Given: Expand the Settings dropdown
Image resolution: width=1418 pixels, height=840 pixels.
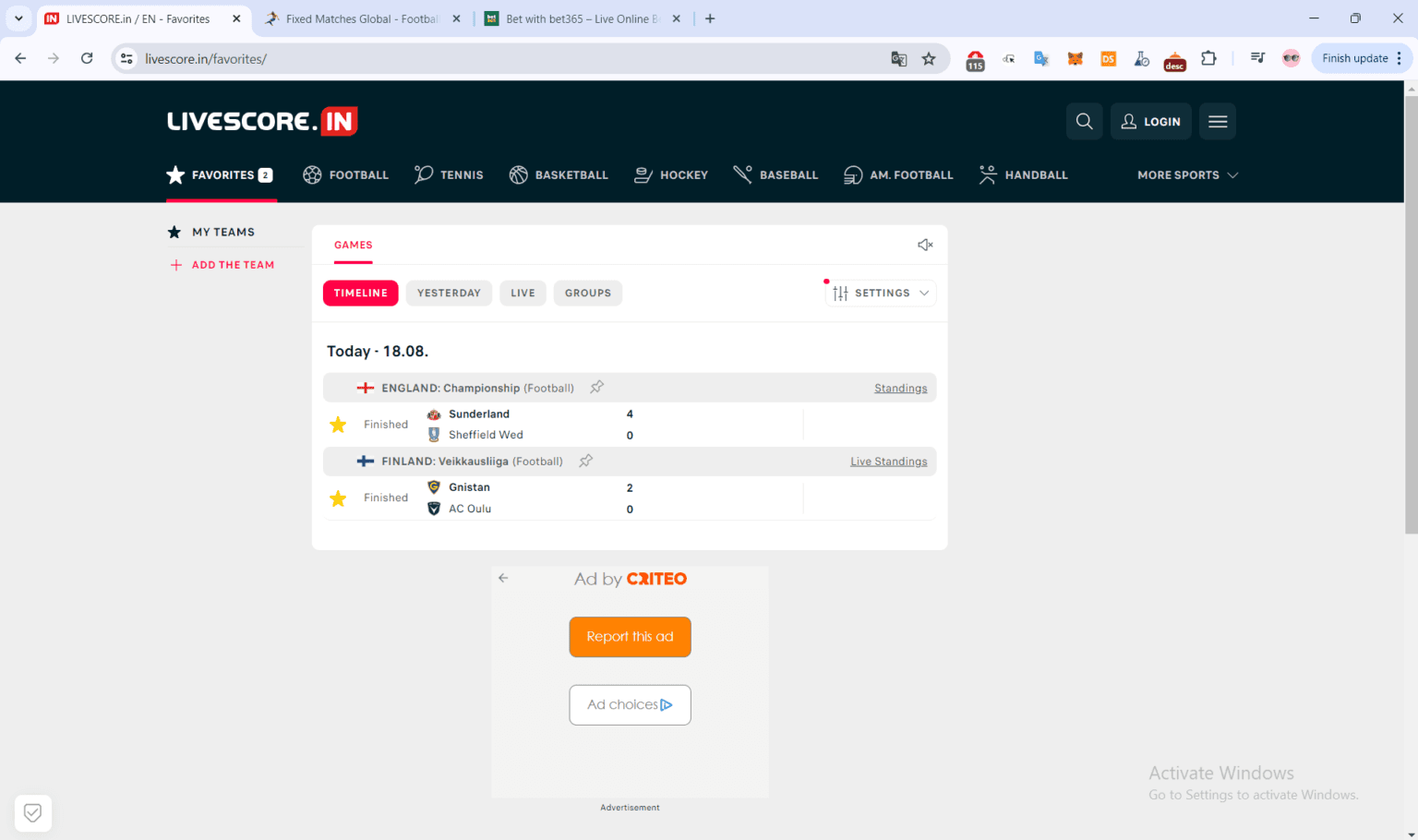Looking at the screenshot, I should (881, 293).
